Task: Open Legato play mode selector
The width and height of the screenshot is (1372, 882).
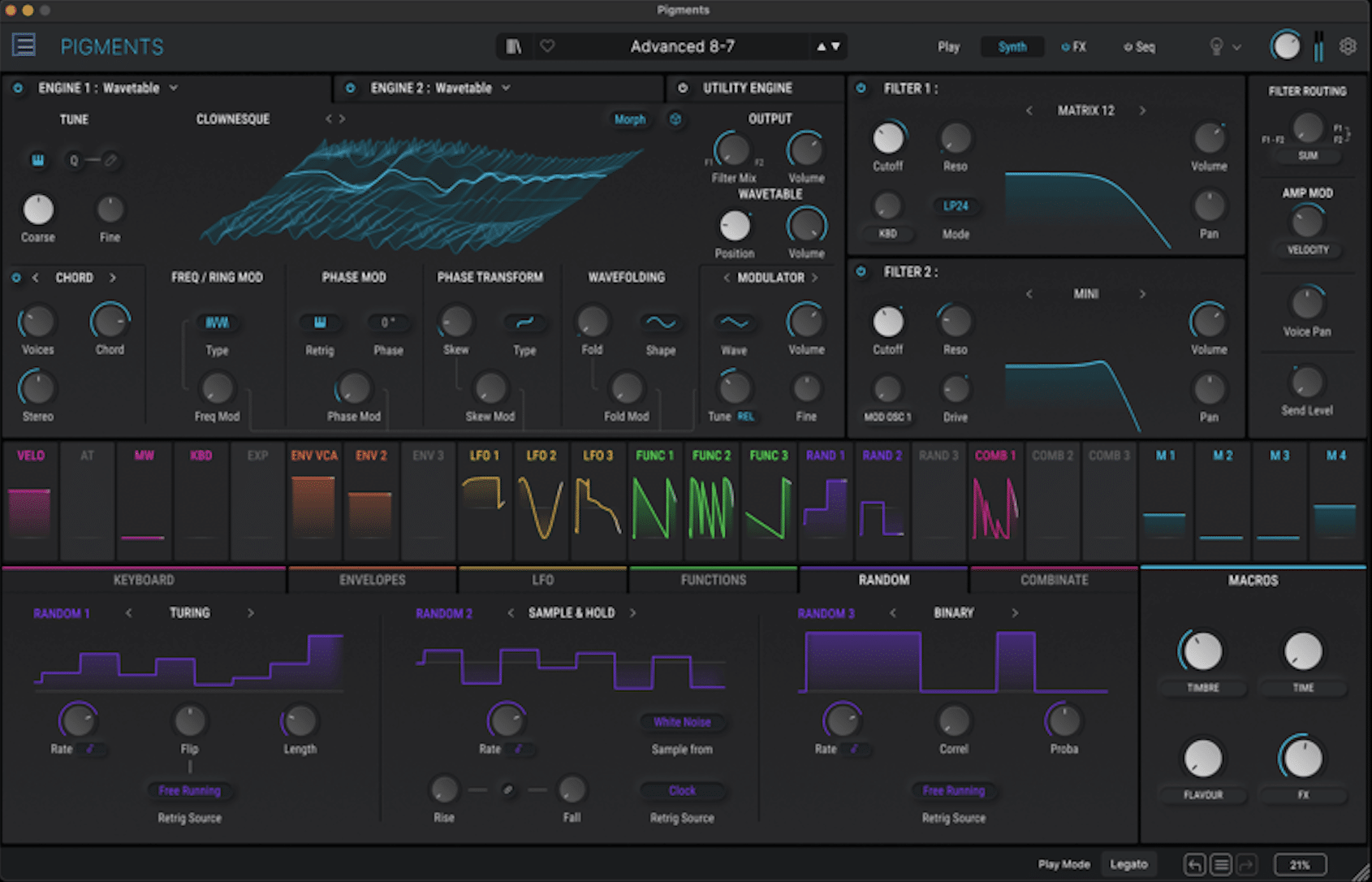Action: tap(1129, 864)
